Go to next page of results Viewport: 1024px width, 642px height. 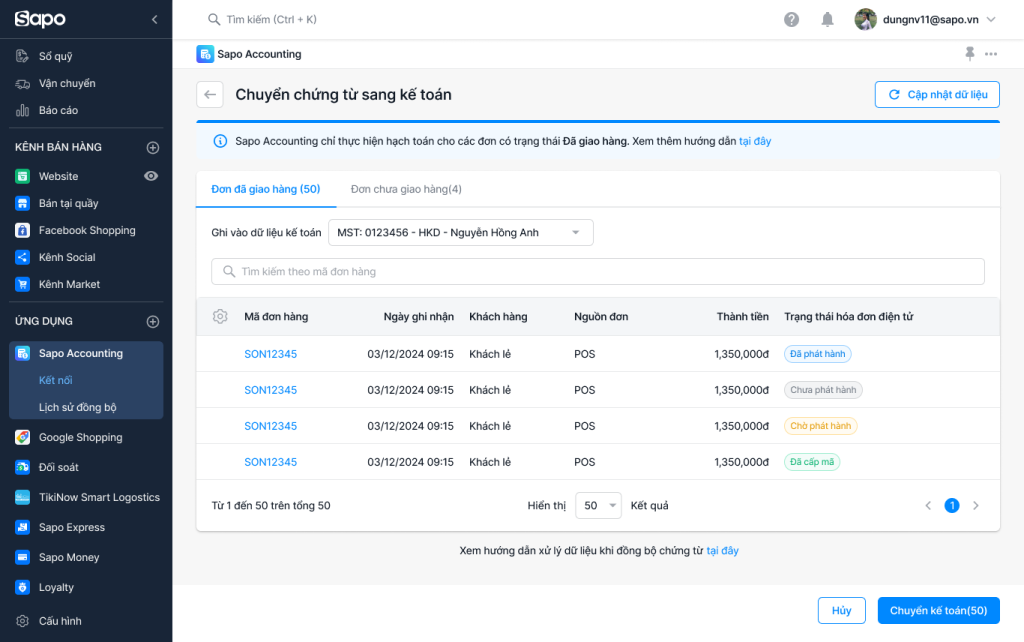point(976,506)
